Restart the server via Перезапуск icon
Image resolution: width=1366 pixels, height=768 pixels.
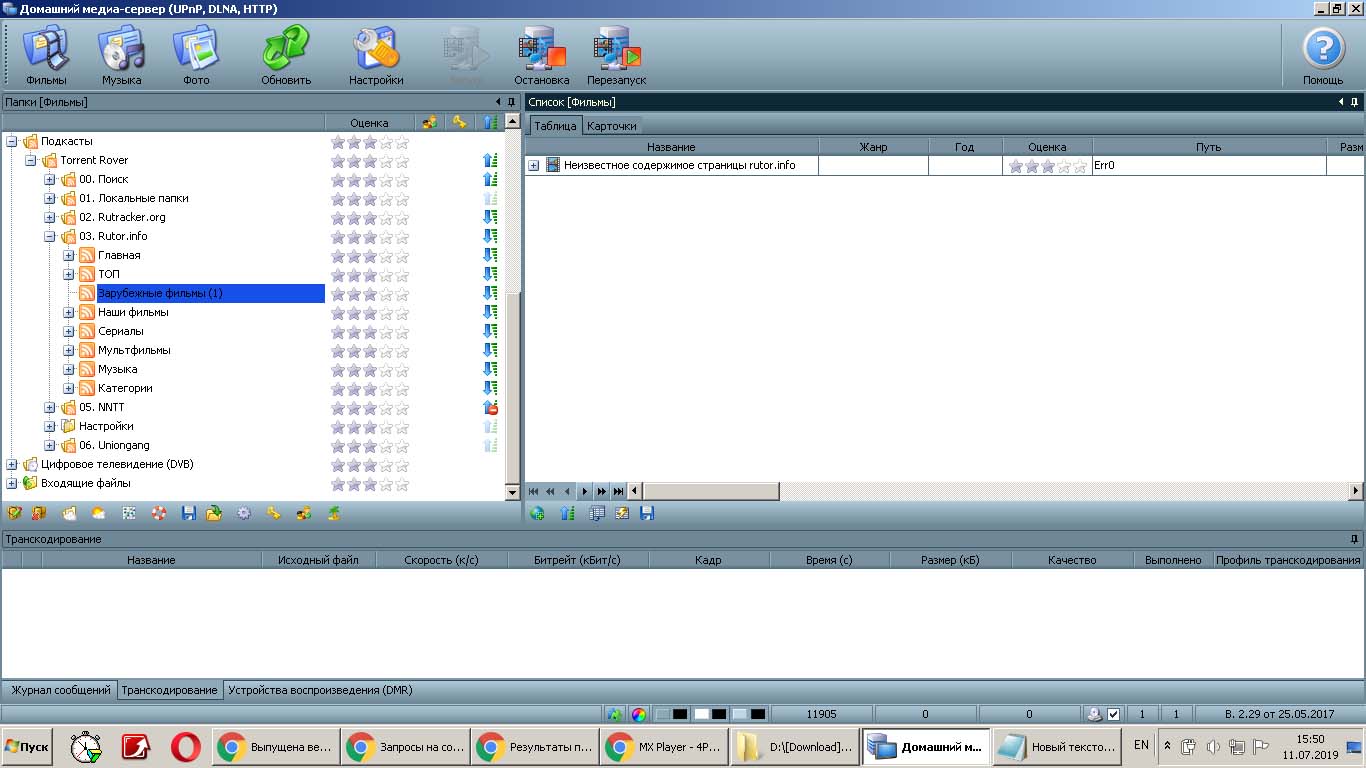(616, 53)
